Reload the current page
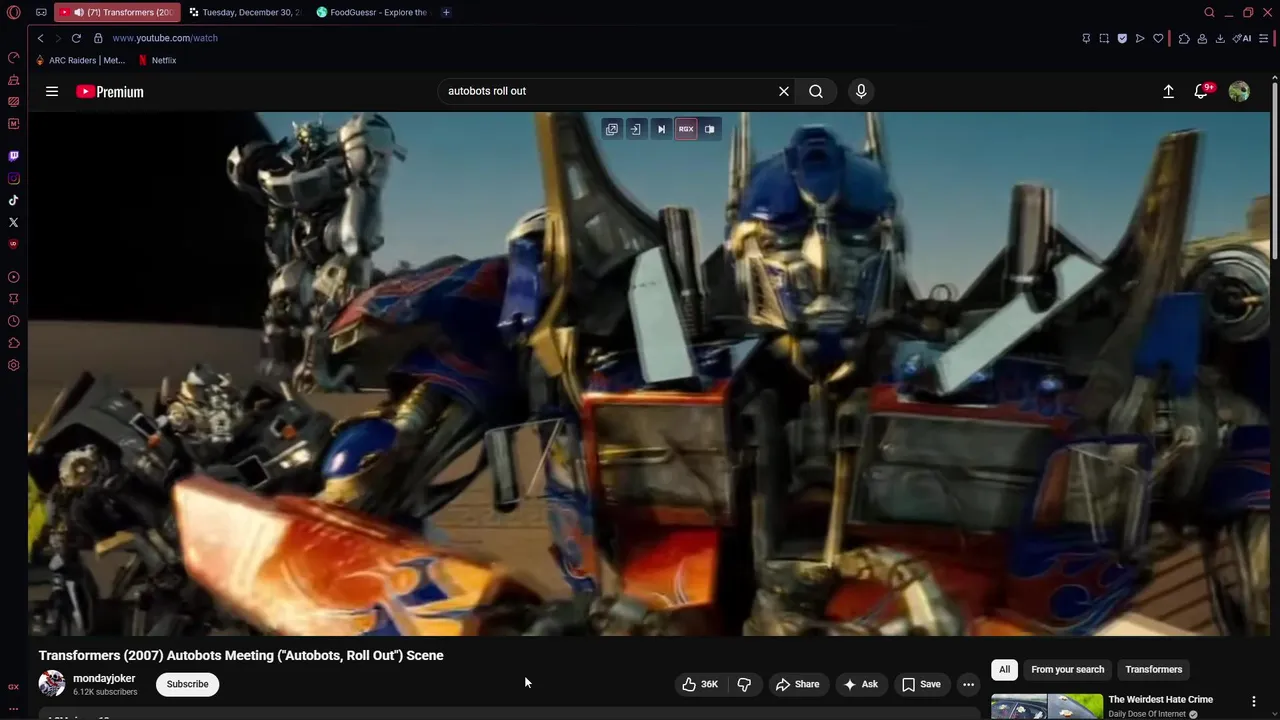The width and height of the screenshot is (1280, 720). pos(76,38)
